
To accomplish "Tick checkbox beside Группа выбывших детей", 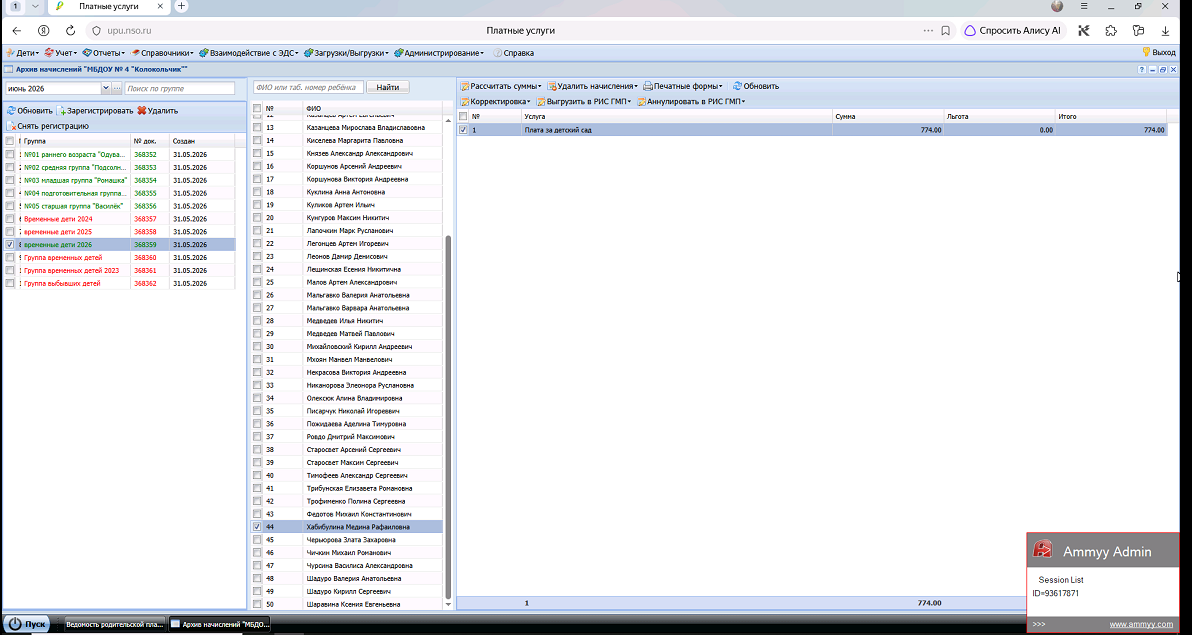I will 9,284.
